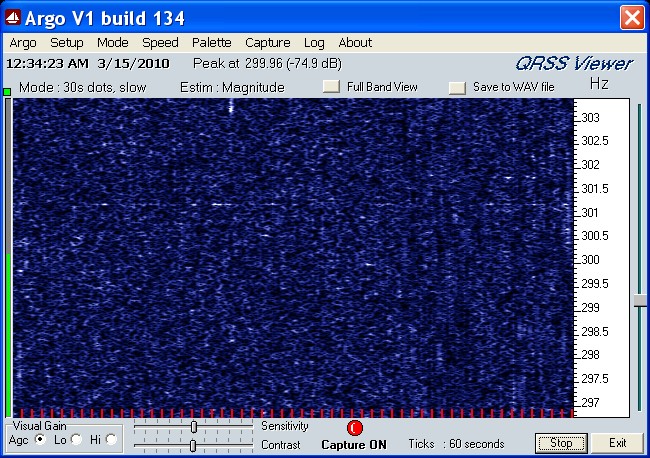
Task: Click the 301.5 Hz scale label
Action: coord(595,189)
